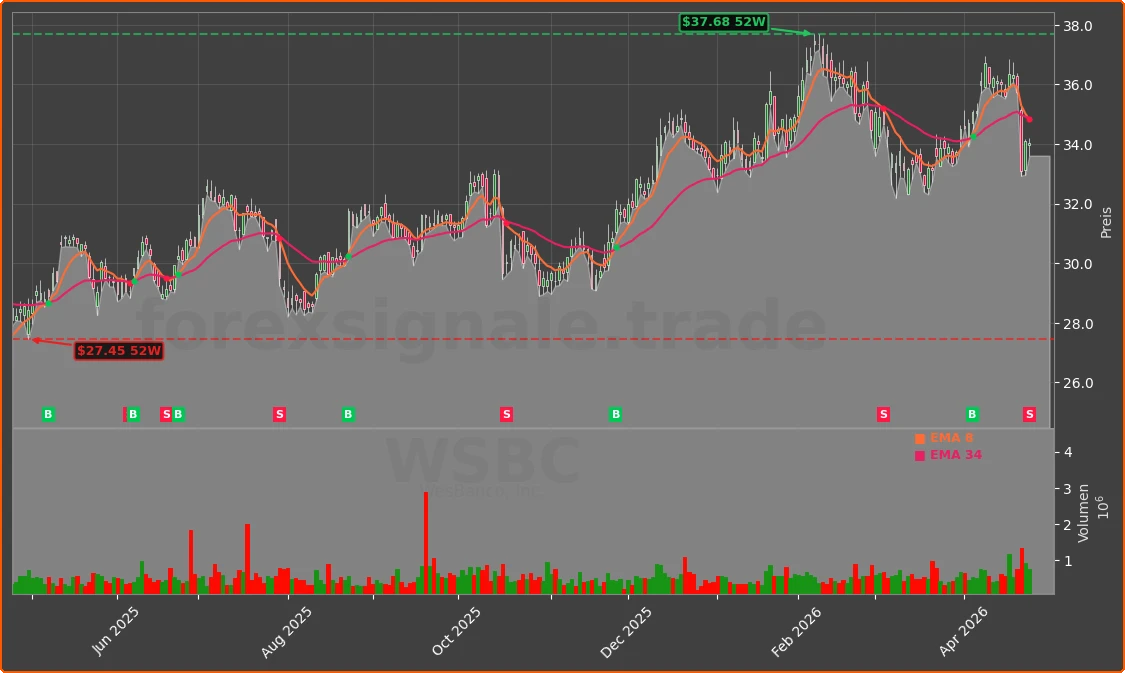Click the S sell marker after Oct 2025
Screen dimensions: 1125x673
[x=507, y=414]
